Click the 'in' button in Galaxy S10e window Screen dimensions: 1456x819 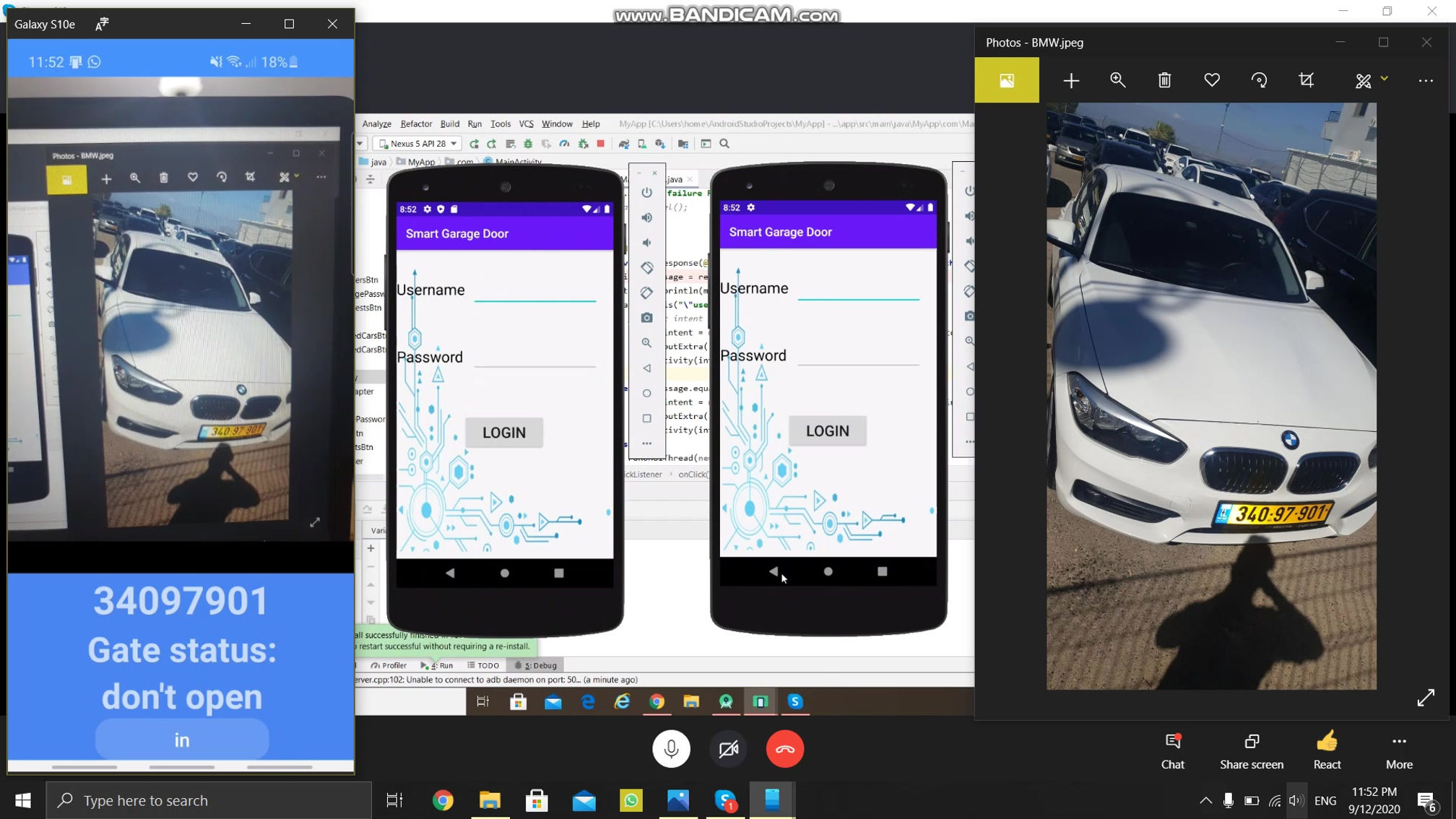182,740
